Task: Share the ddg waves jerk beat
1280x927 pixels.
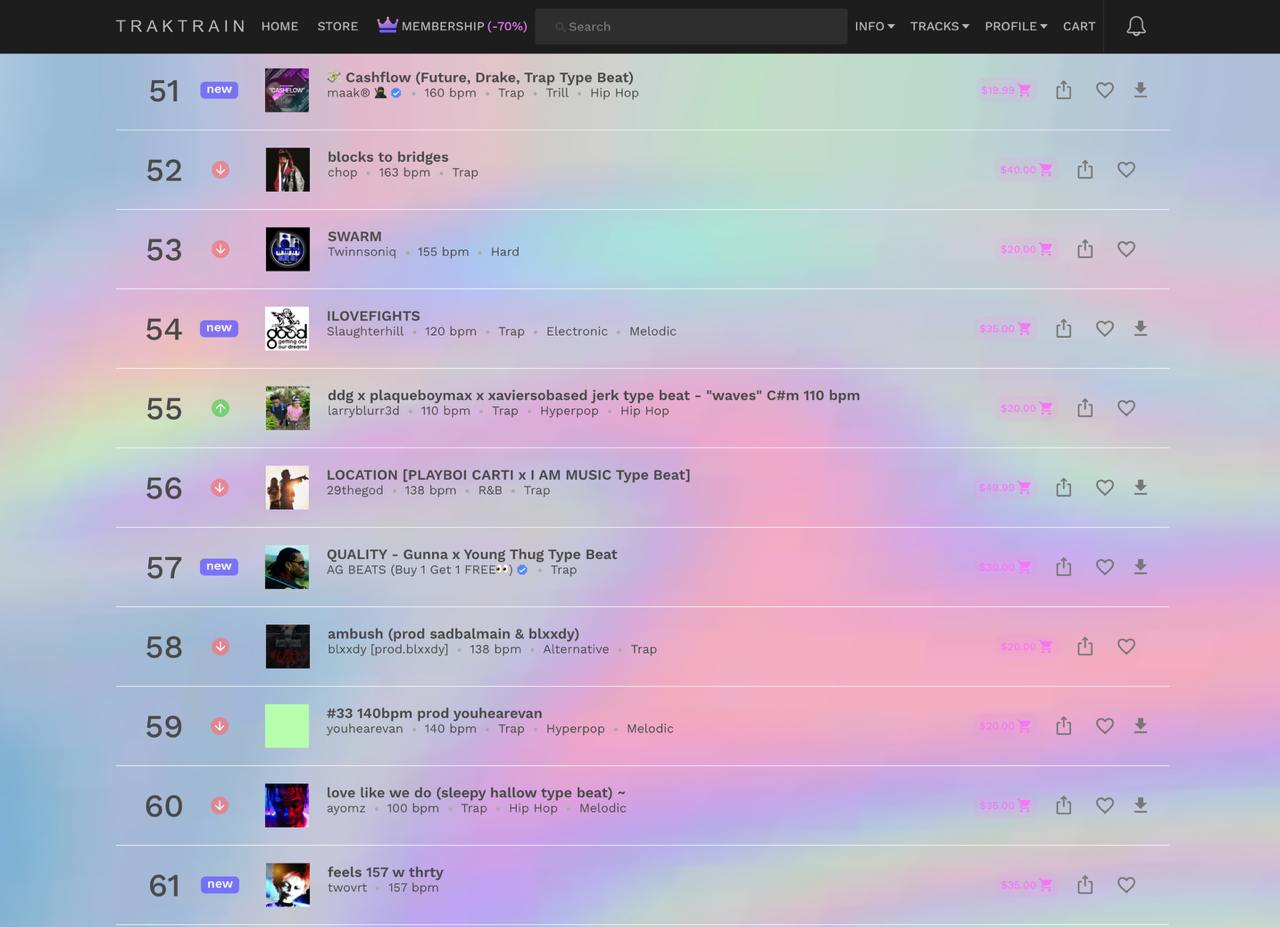Action: coord(1085,408)
